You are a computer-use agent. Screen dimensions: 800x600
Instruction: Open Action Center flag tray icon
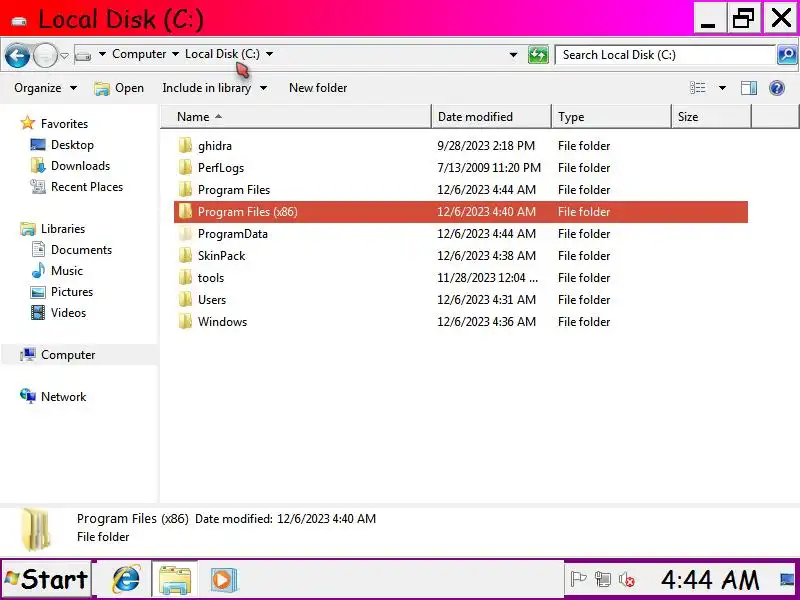pos(578,580)
